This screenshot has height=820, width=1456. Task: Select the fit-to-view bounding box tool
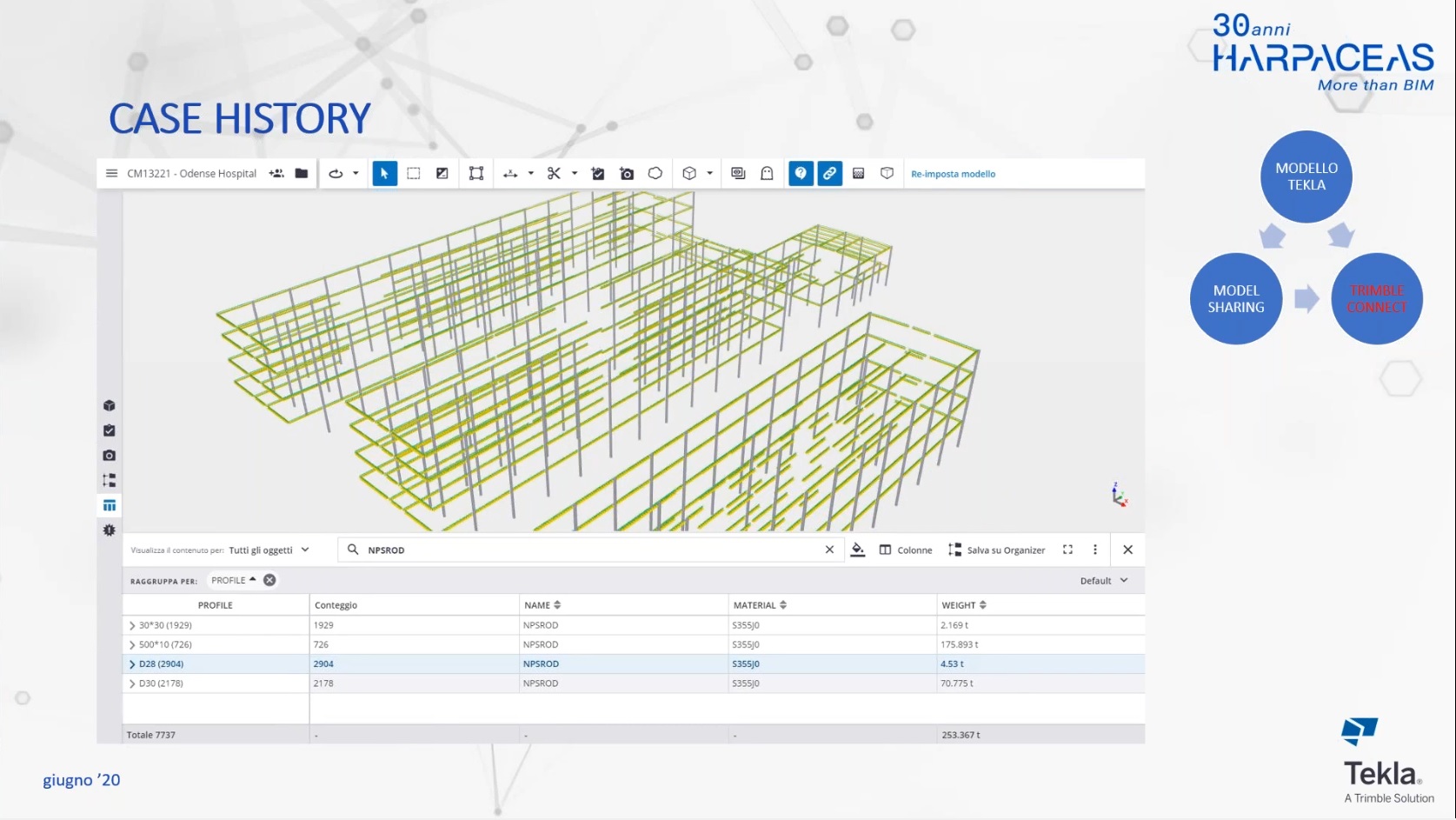tap(476, 173)
